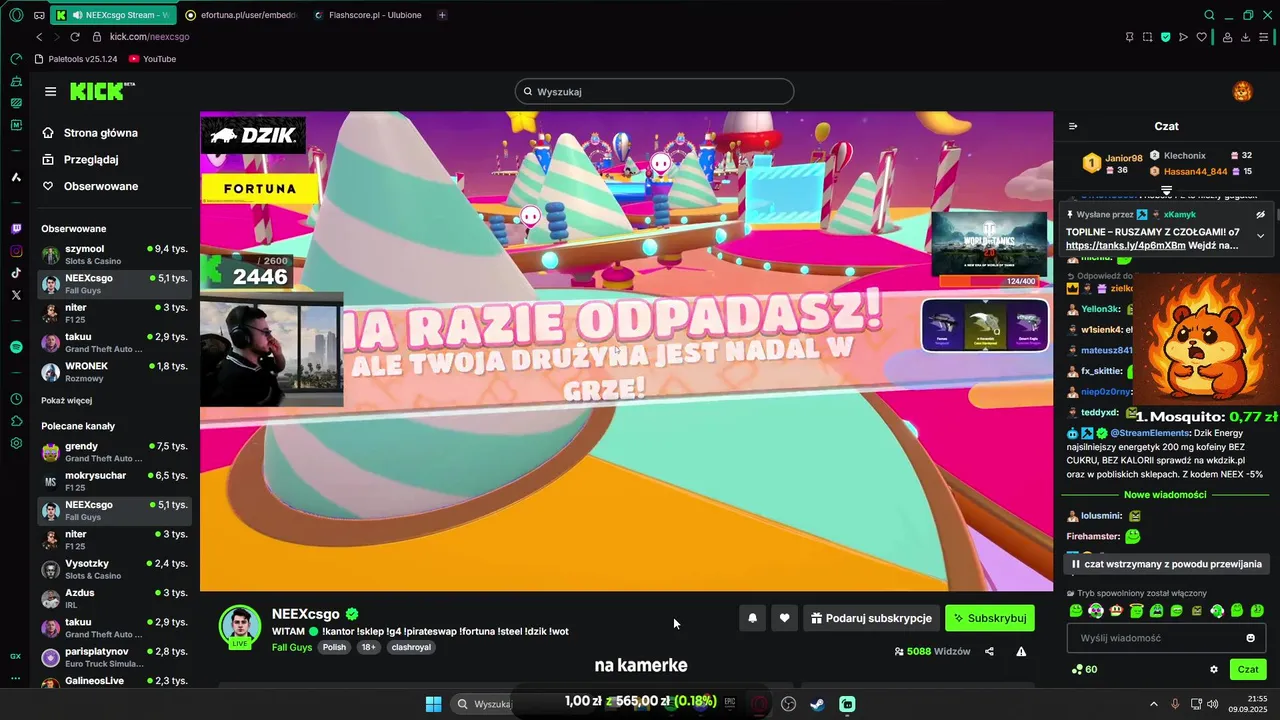Open grendy recommended channel
This screenshot has height=720, width=1280.
[115, 452]
